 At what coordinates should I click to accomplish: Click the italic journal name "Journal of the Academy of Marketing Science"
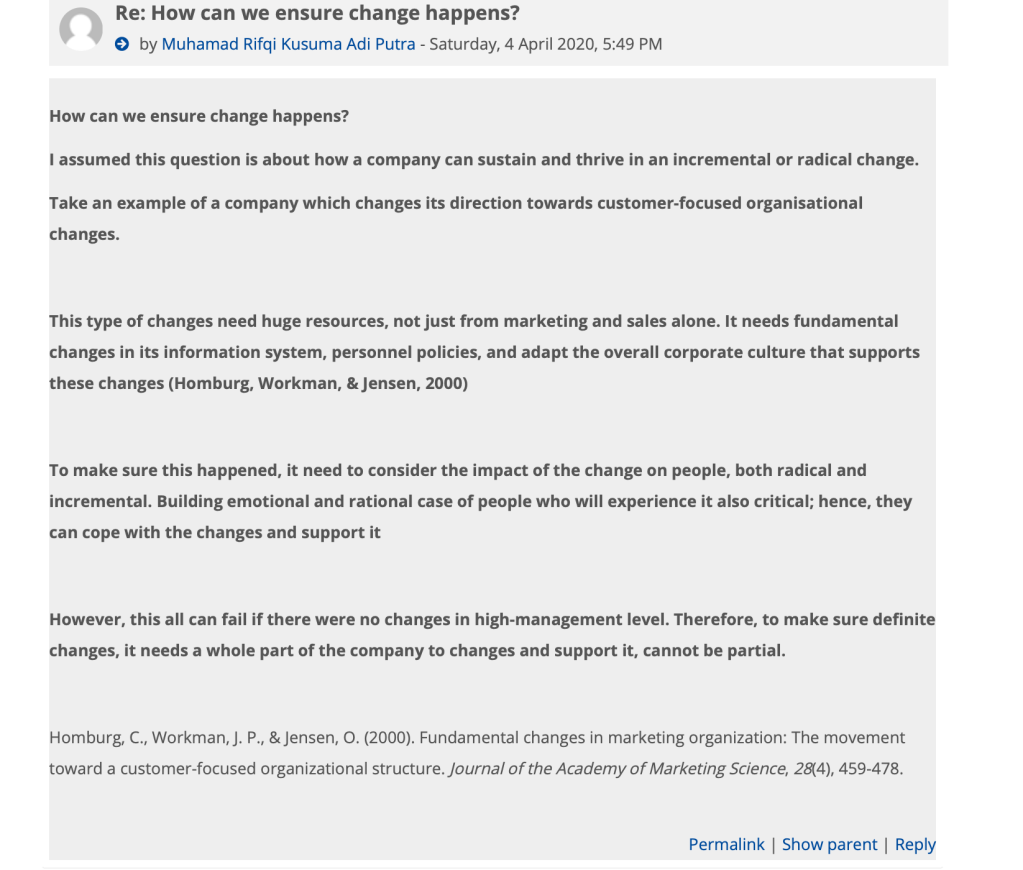(617, 769)
